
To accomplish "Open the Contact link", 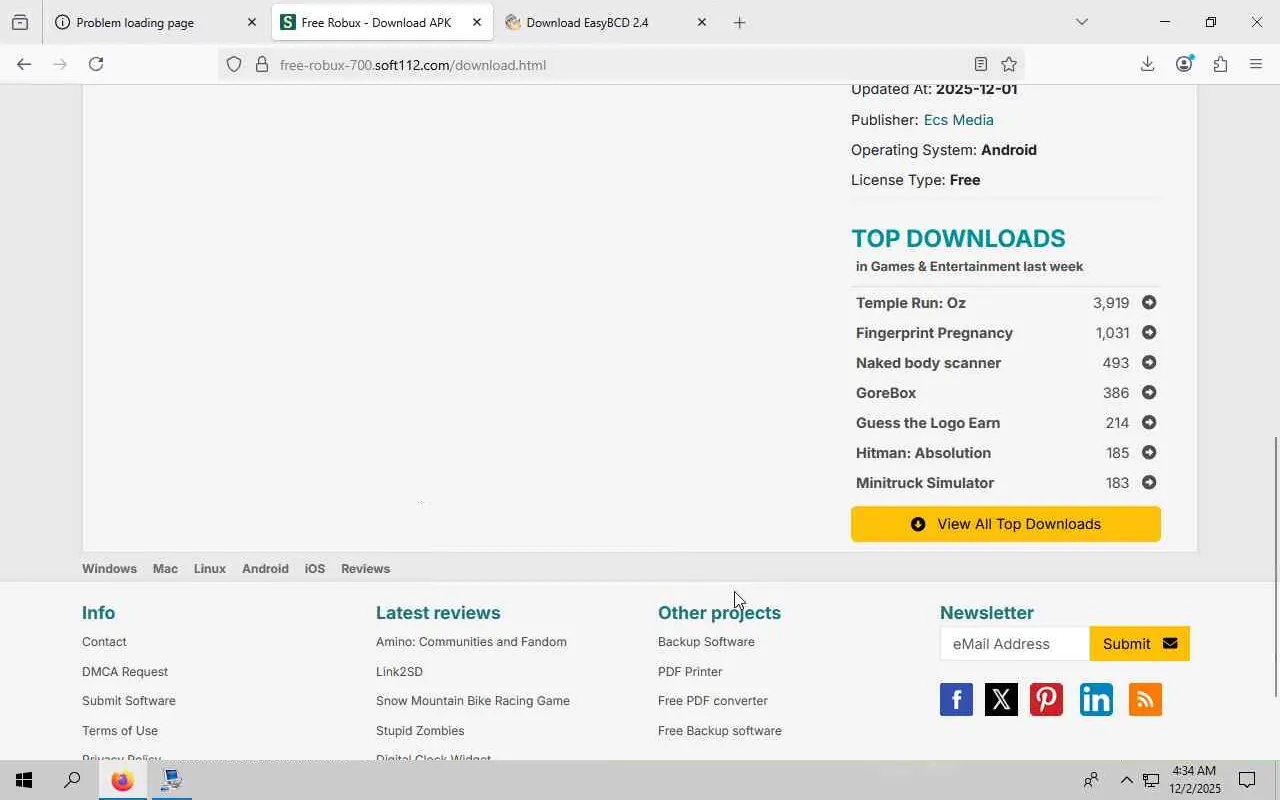I will [x=104, y=642].
